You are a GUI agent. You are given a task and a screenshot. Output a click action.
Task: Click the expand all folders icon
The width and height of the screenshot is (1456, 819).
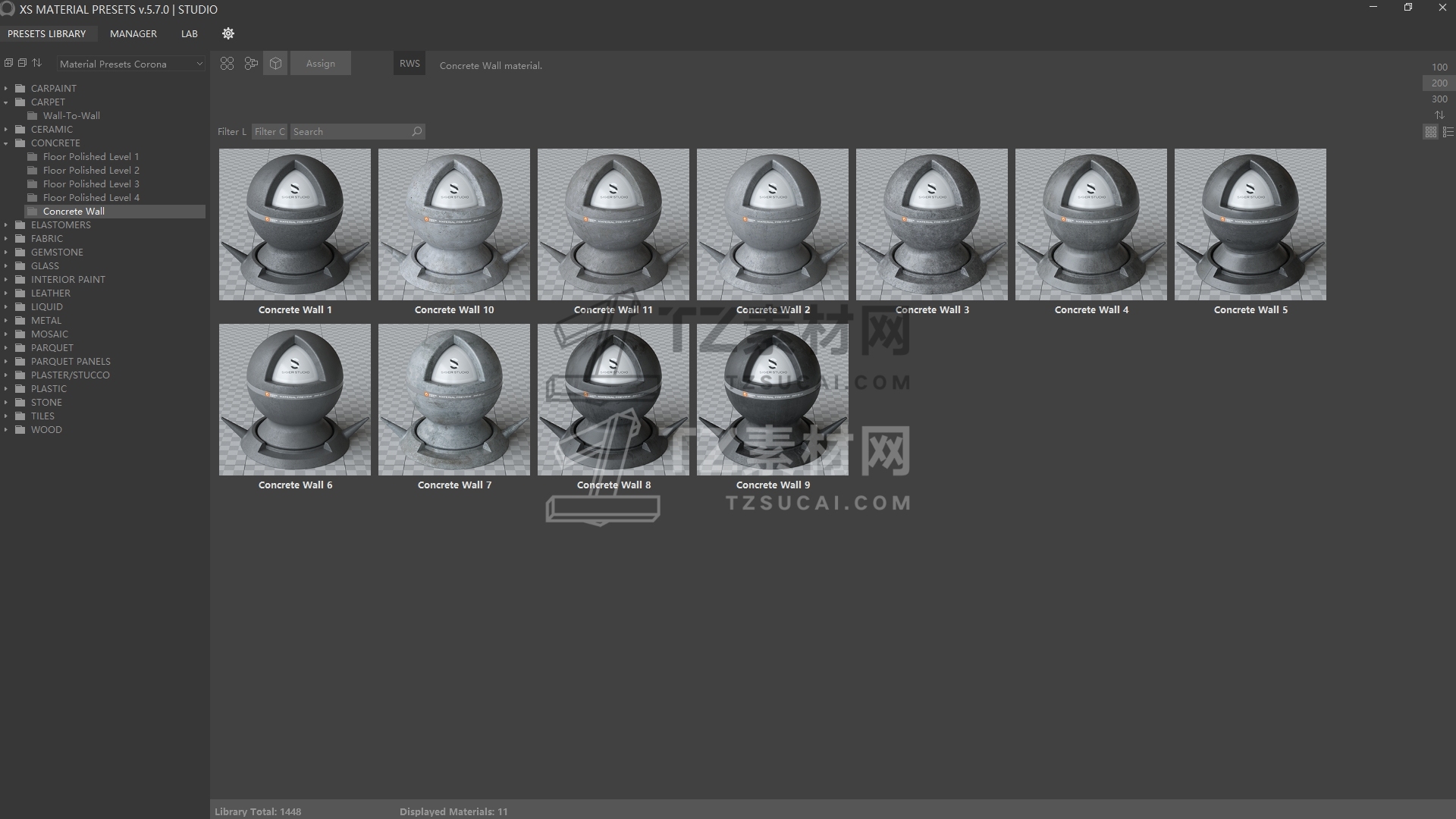(x=8, y=63)
